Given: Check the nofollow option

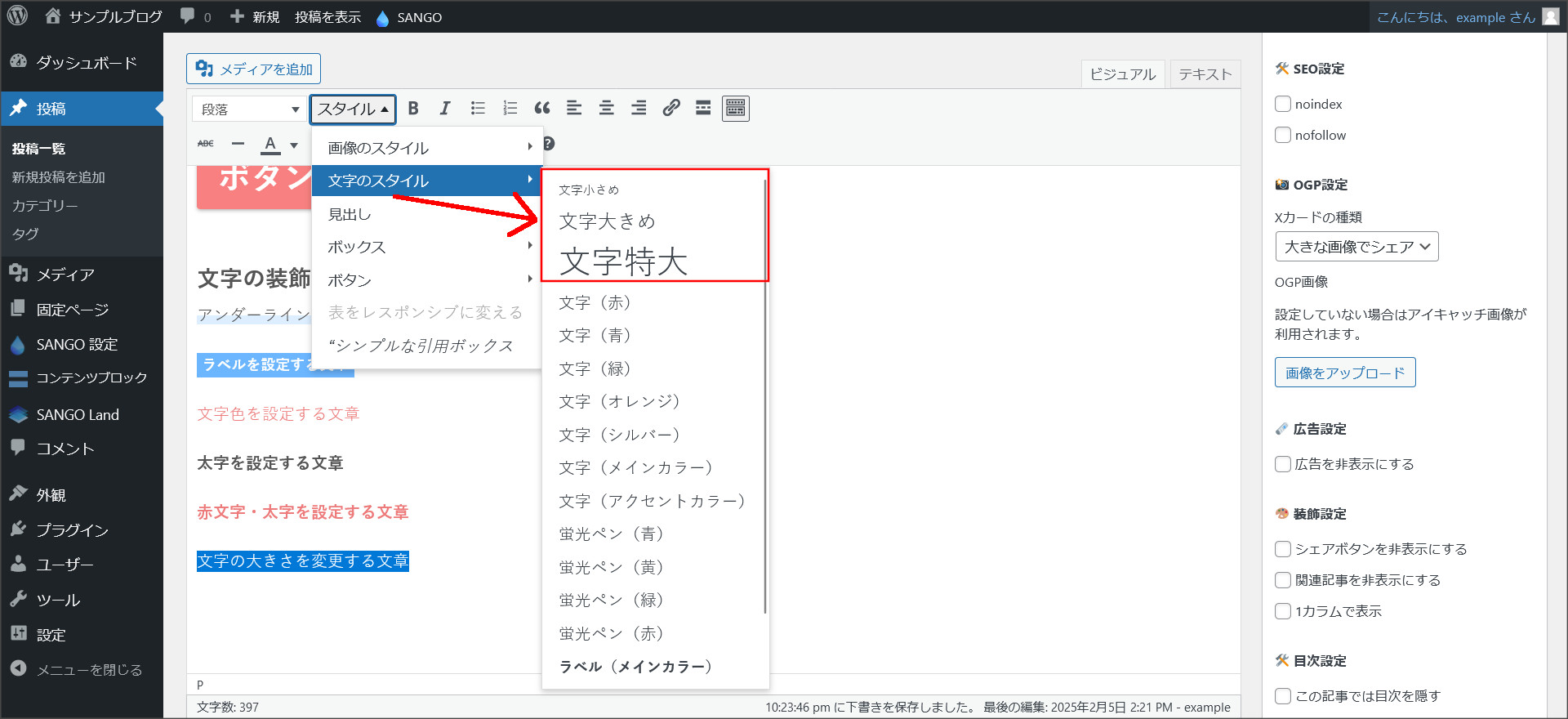Looking at the screenshot, I should pos(1283,135).
